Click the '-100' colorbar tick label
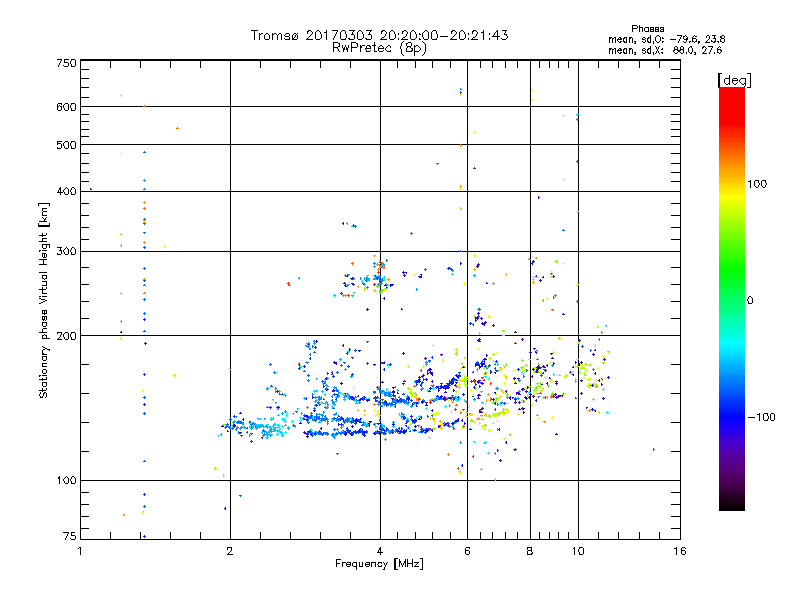 pyautogui.click(x=761, y=417)
